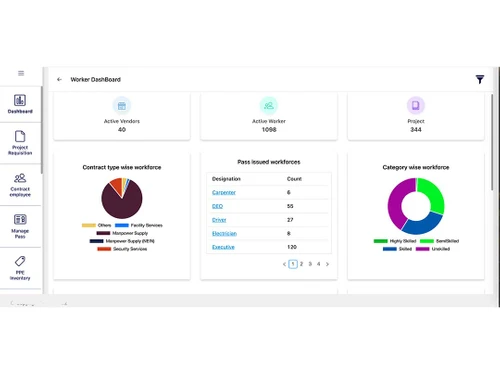
Task: Select page 1 in pagination
Action: (x=293, y=264)
